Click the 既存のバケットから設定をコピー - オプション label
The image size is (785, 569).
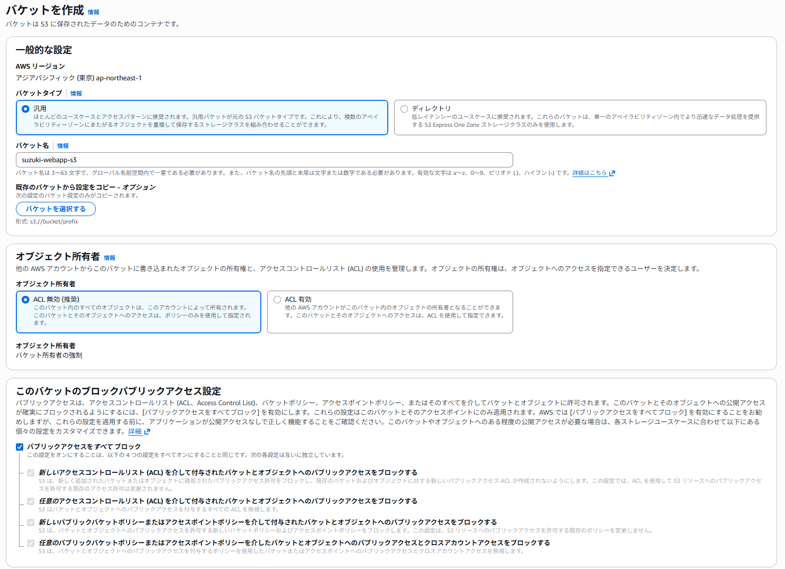coord(86,187)
